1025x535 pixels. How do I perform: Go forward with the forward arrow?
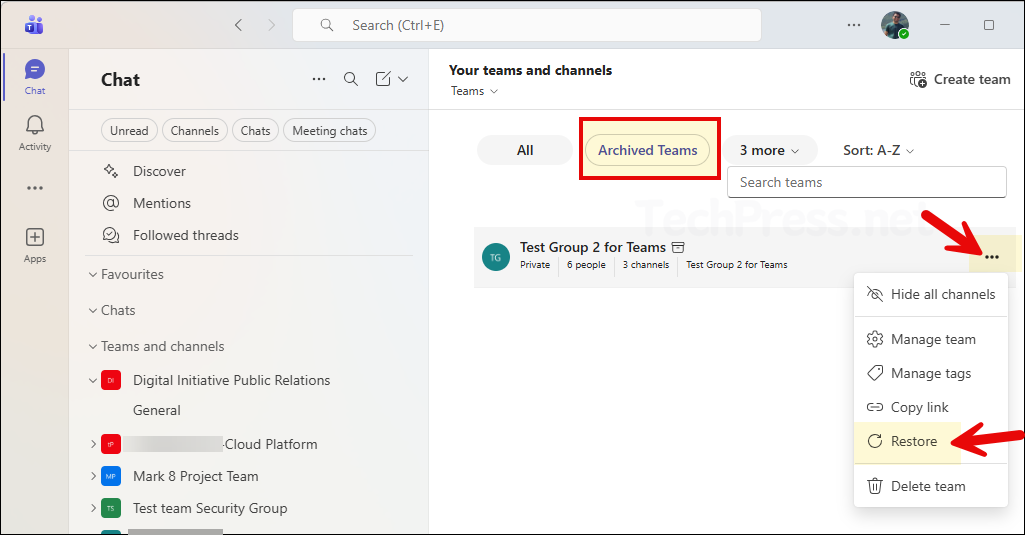click(271, 26)
